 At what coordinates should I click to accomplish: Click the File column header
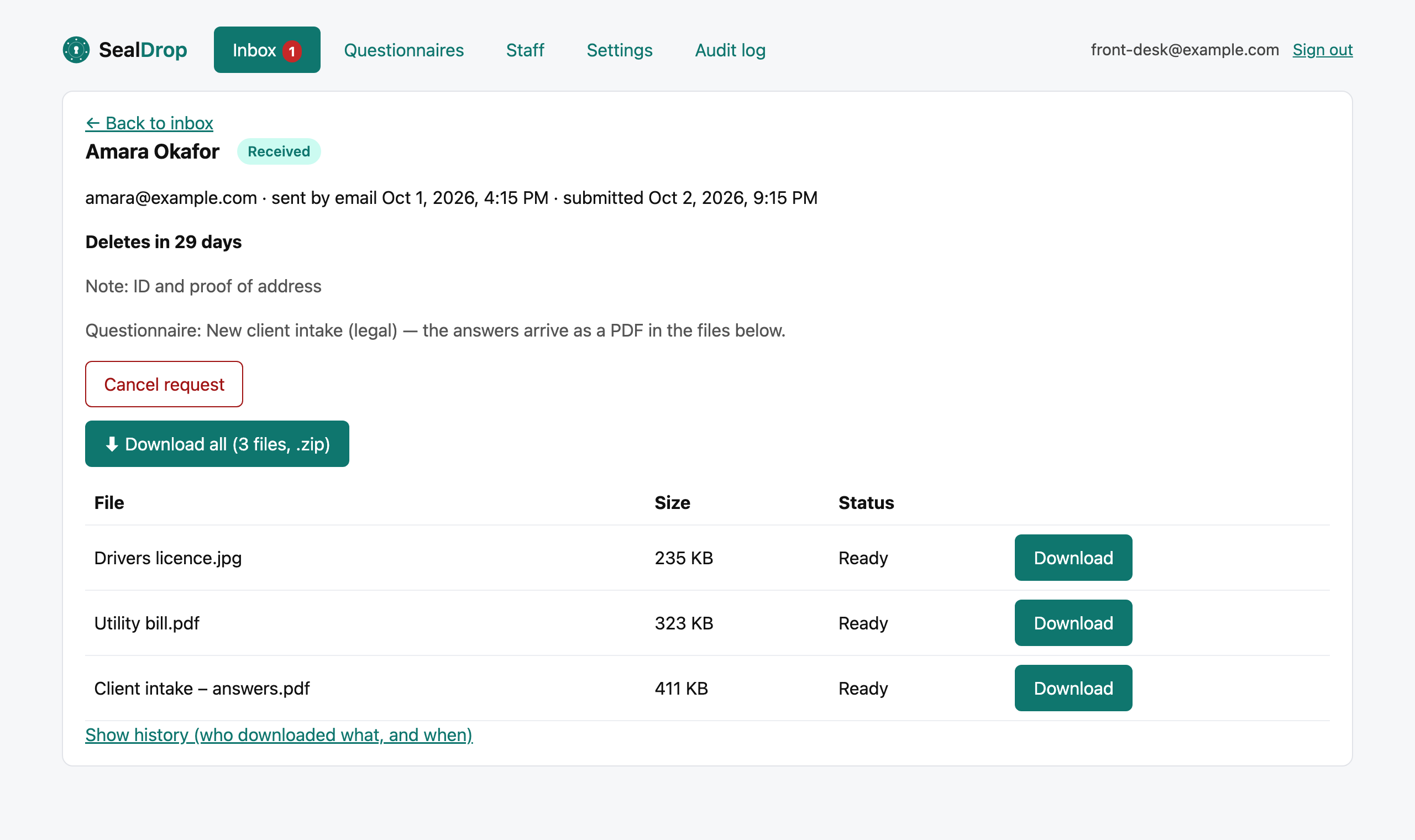click(x=109, y=503)
